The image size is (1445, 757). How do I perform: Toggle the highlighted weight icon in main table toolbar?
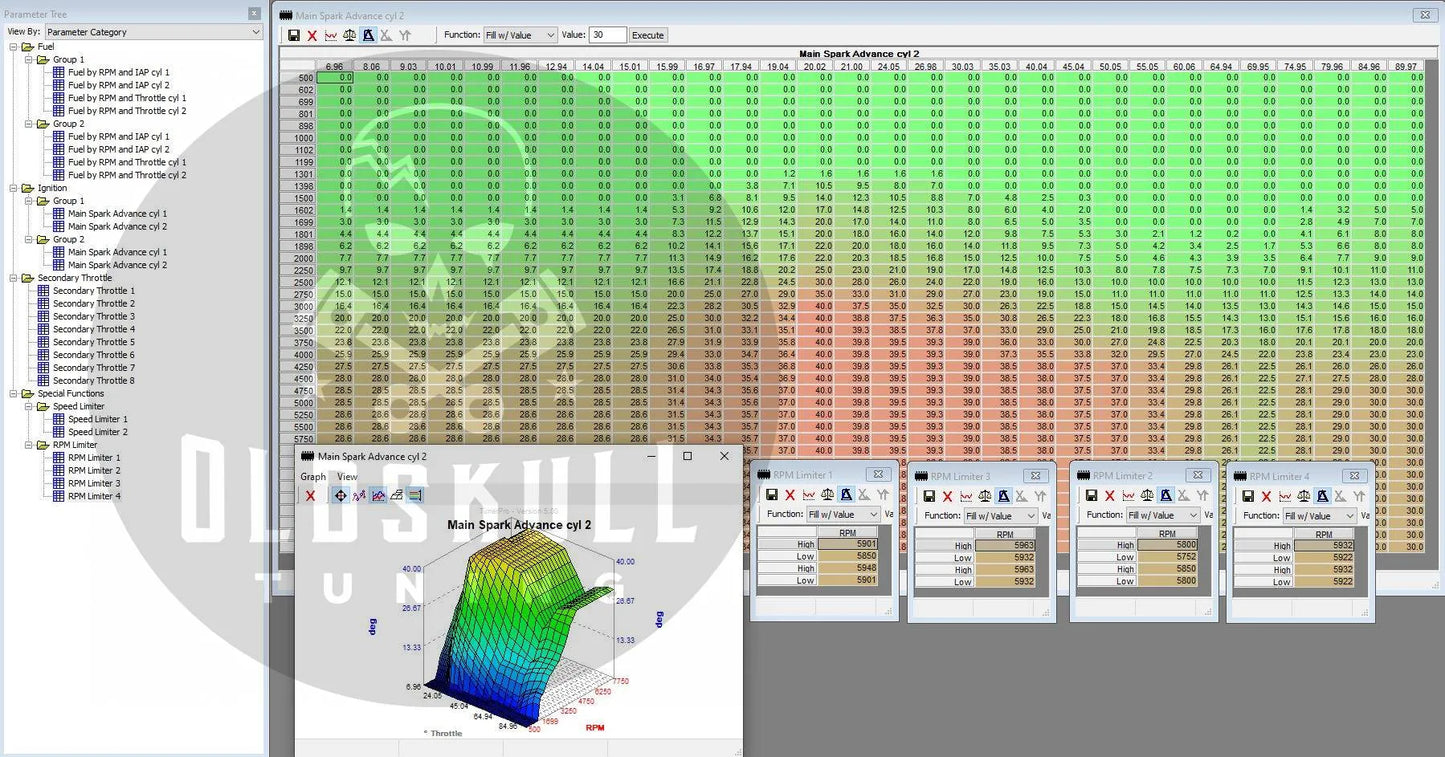point(368,35)
